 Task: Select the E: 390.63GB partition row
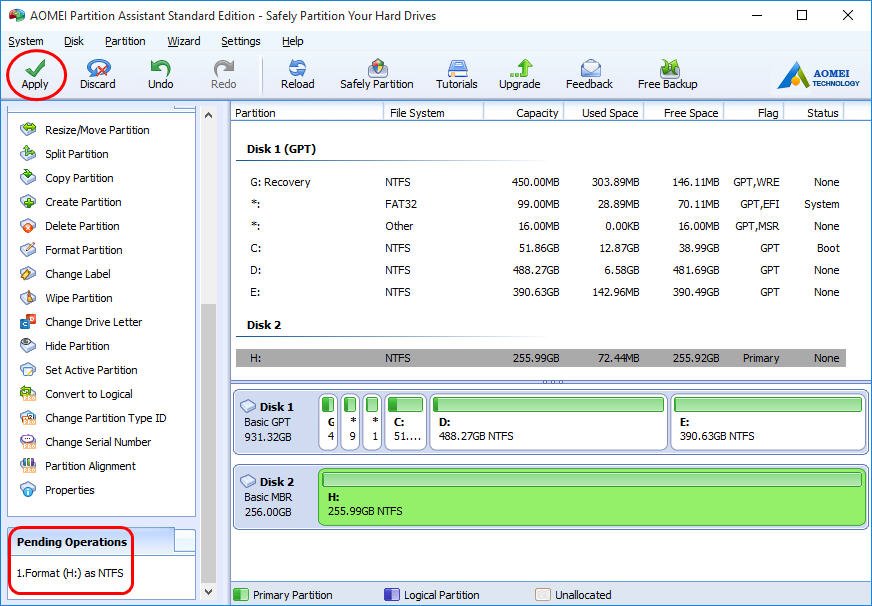click(x=541, y=292)
